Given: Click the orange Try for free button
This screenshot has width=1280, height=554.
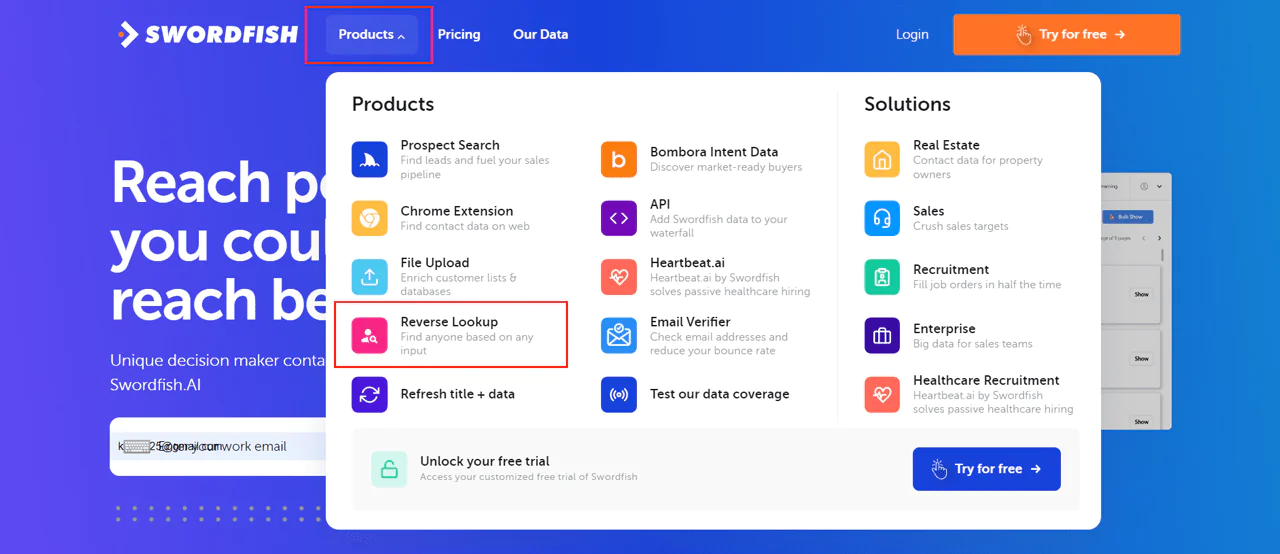Looking at the screenshot, I should click(1067, 35).
